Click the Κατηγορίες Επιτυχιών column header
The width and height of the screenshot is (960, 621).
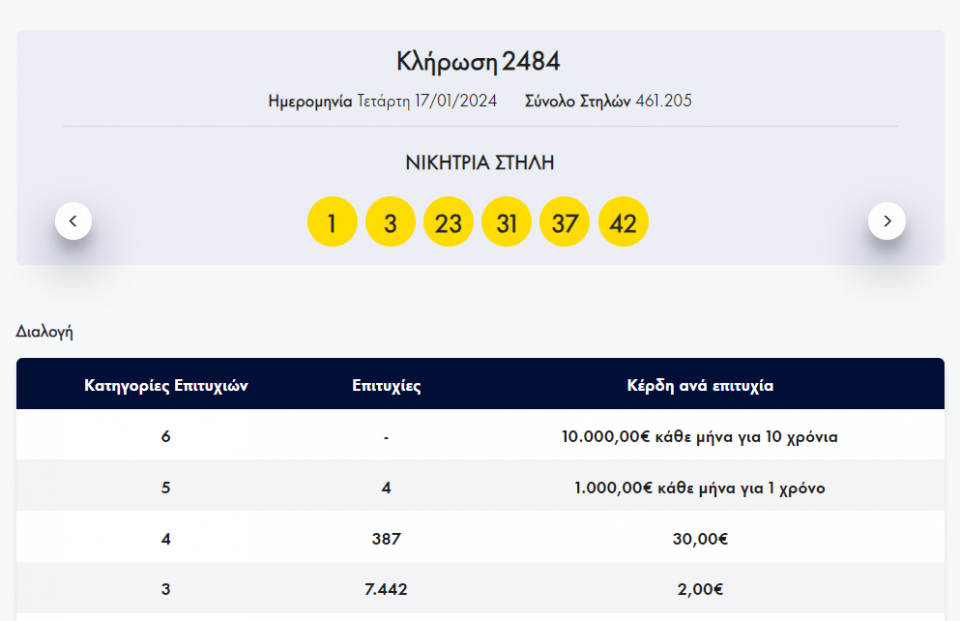pyautogui.click(x=166, y=386)
